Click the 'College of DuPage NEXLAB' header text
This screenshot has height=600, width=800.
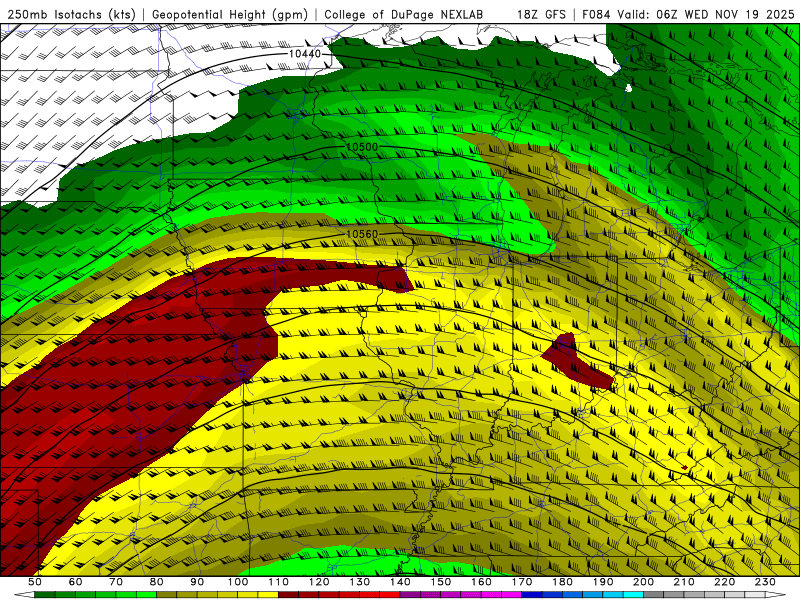(x=404, y=15)
